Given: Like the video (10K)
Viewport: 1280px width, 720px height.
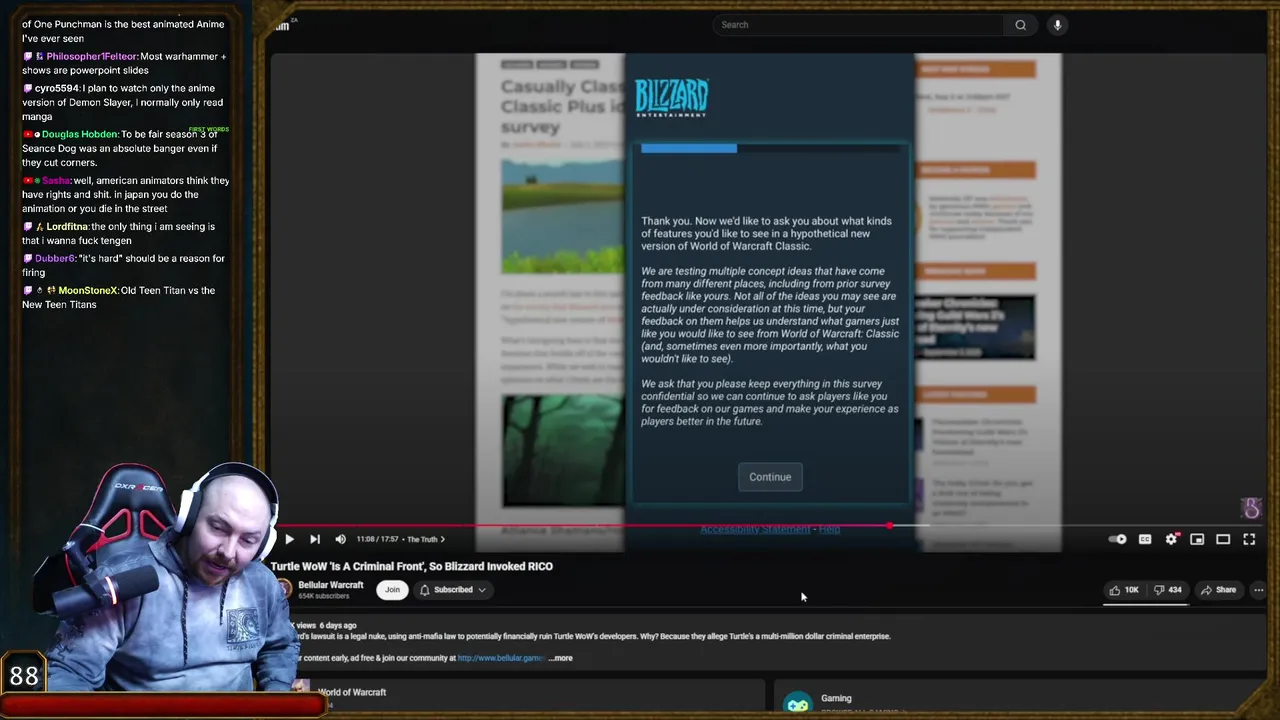Looking at the screenshot, I should (1124, 590).
